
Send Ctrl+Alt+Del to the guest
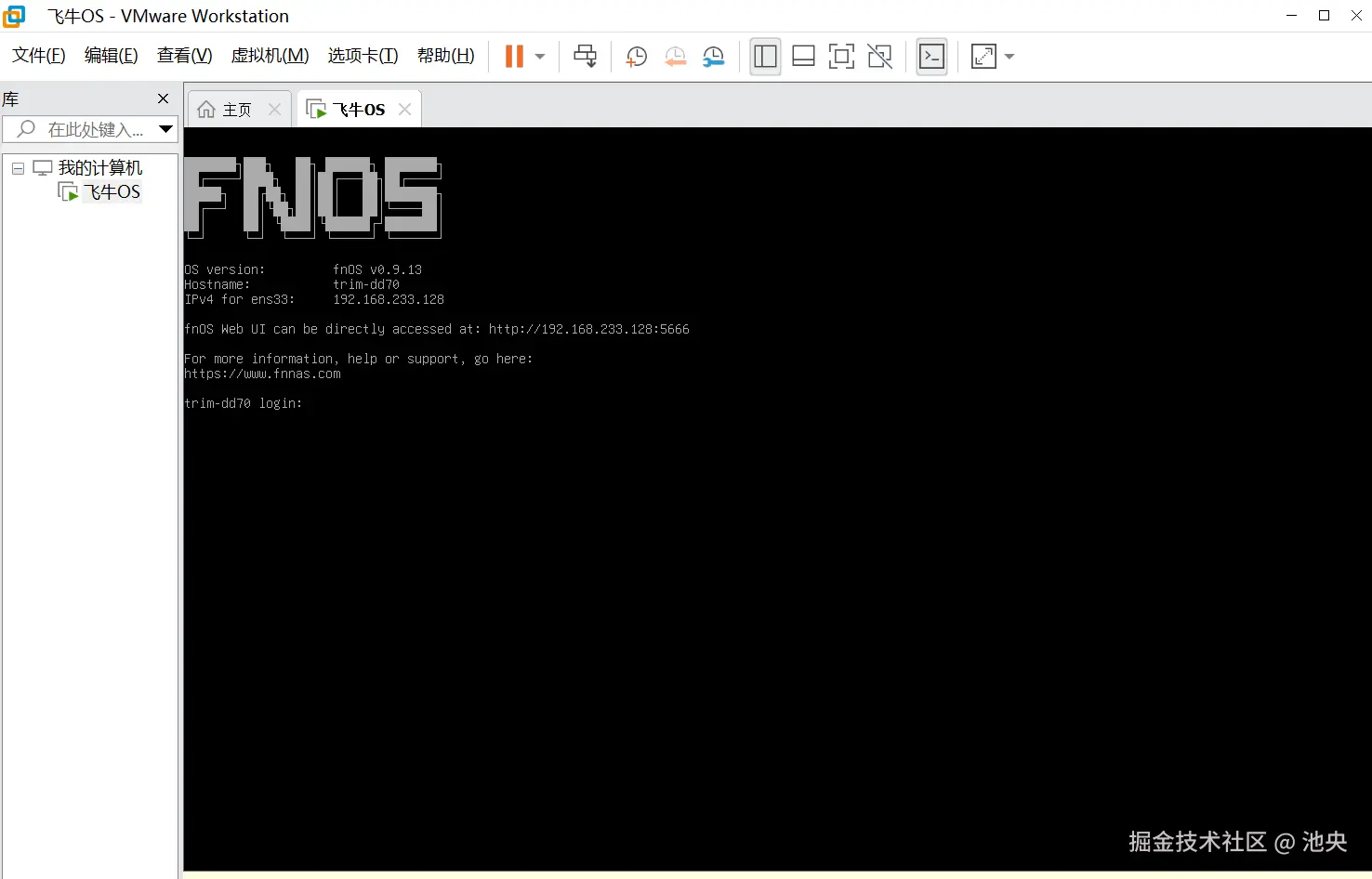(x=586, y=56)
